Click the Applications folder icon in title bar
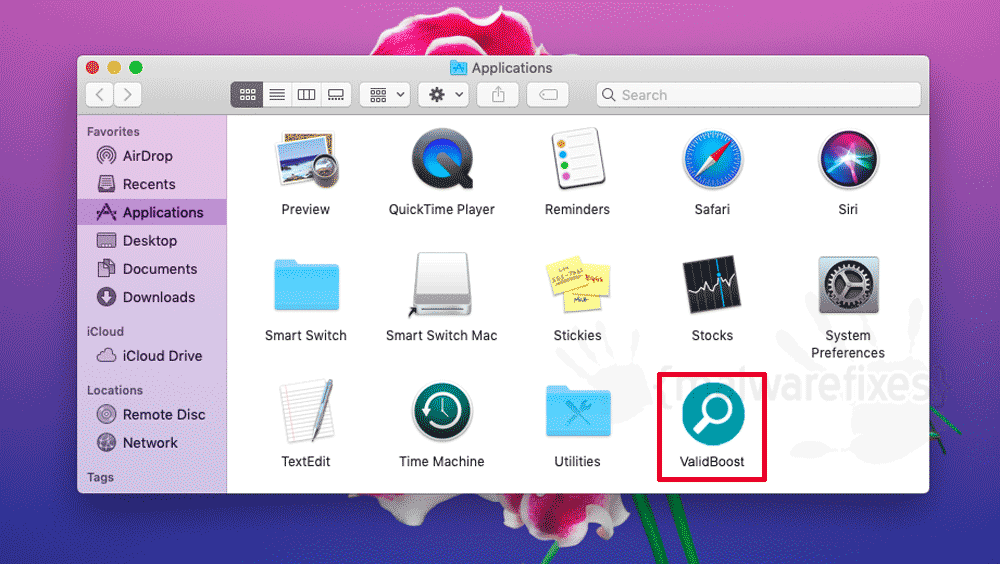 pos(458,68)
